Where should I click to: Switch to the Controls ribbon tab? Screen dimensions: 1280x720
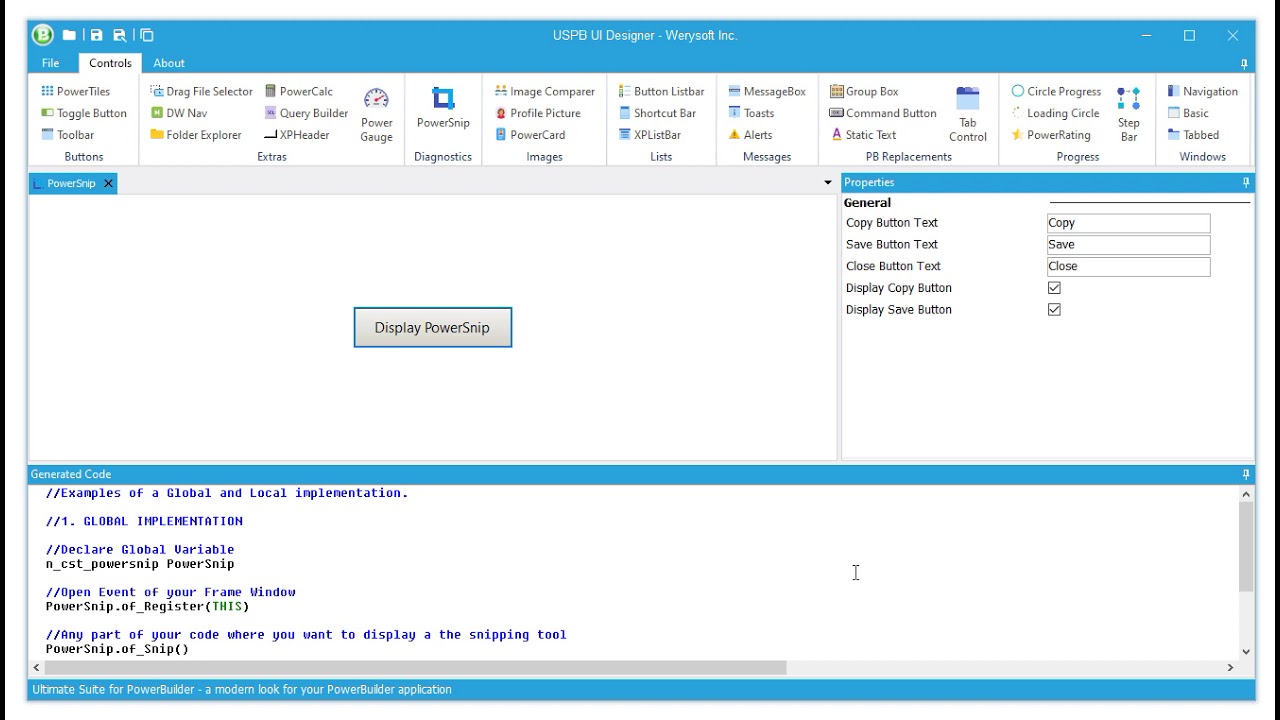pos(110,63)
